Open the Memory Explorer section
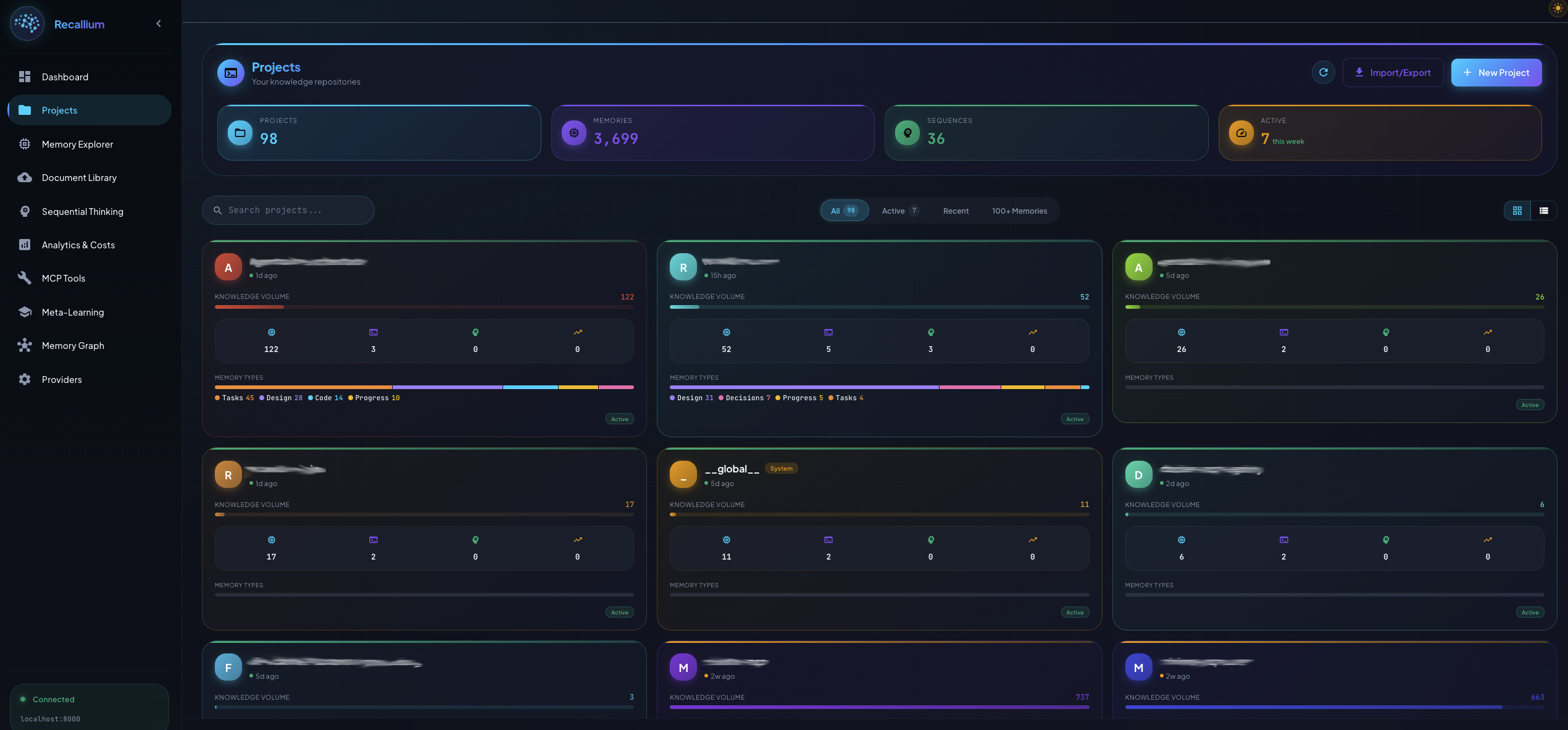The image size is (1568, 730). tap(77, 144)
